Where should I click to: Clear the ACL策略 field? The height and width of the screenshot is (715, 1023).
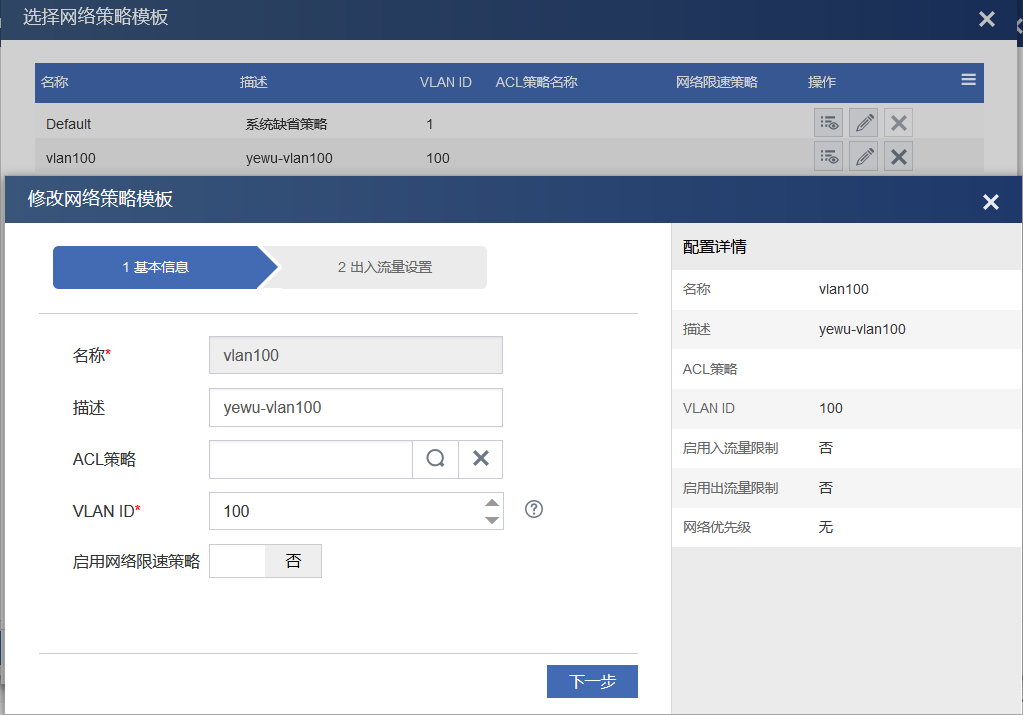point(480,459)
